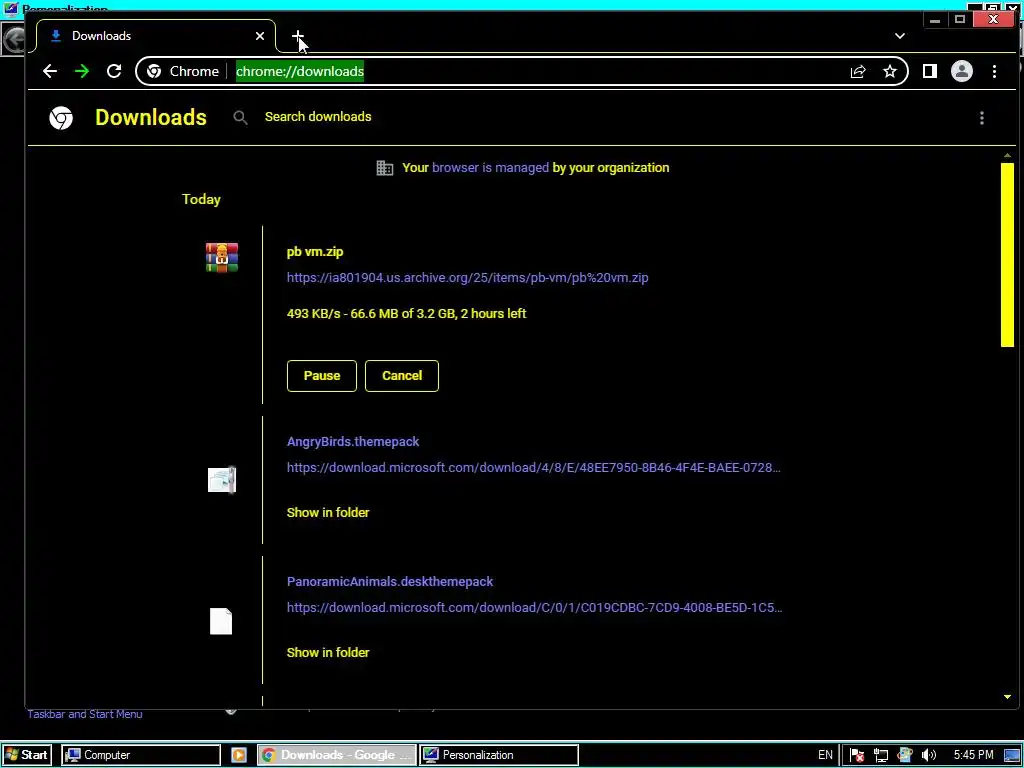Open the Windows Start button
Viewport: 1024px width, 768px height.
[26, 755]
